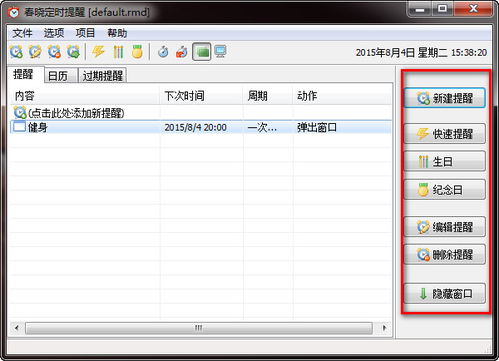Click the delete reminder toolbar icon
Screen dimensions: 499x361
(x=54, y=52)
